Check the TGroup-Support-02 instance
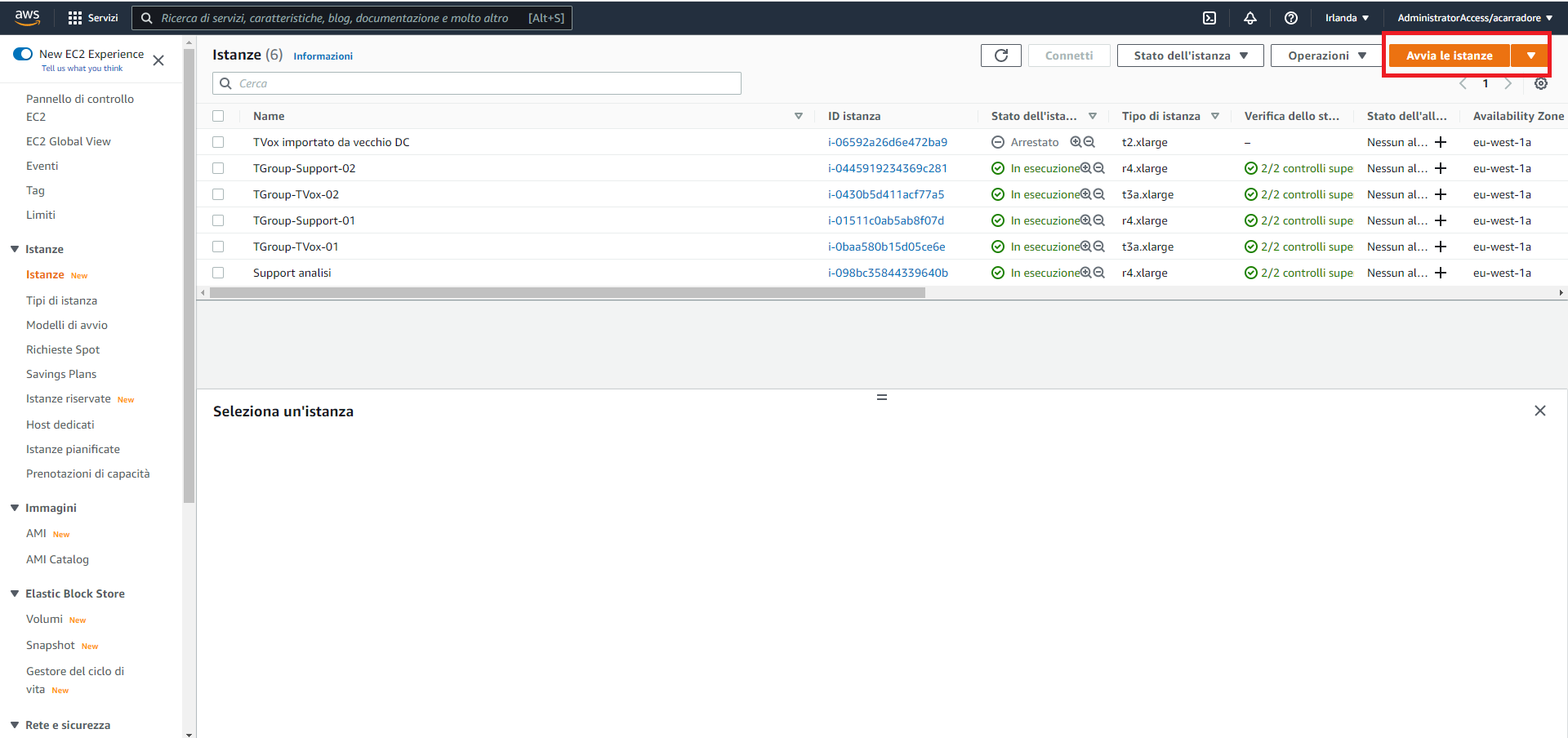The height and width of the screenshot is (738, 1568). 218,168
